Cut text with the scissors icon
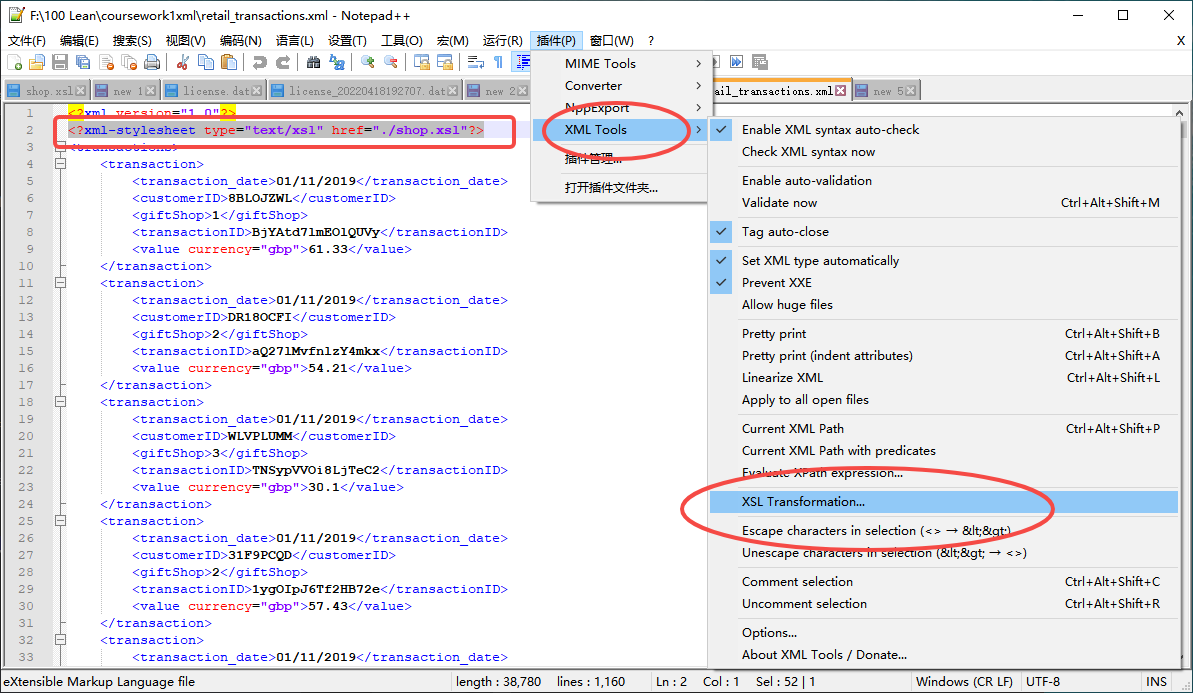Screen dimensions: 1193x693 tap(184, 62)
